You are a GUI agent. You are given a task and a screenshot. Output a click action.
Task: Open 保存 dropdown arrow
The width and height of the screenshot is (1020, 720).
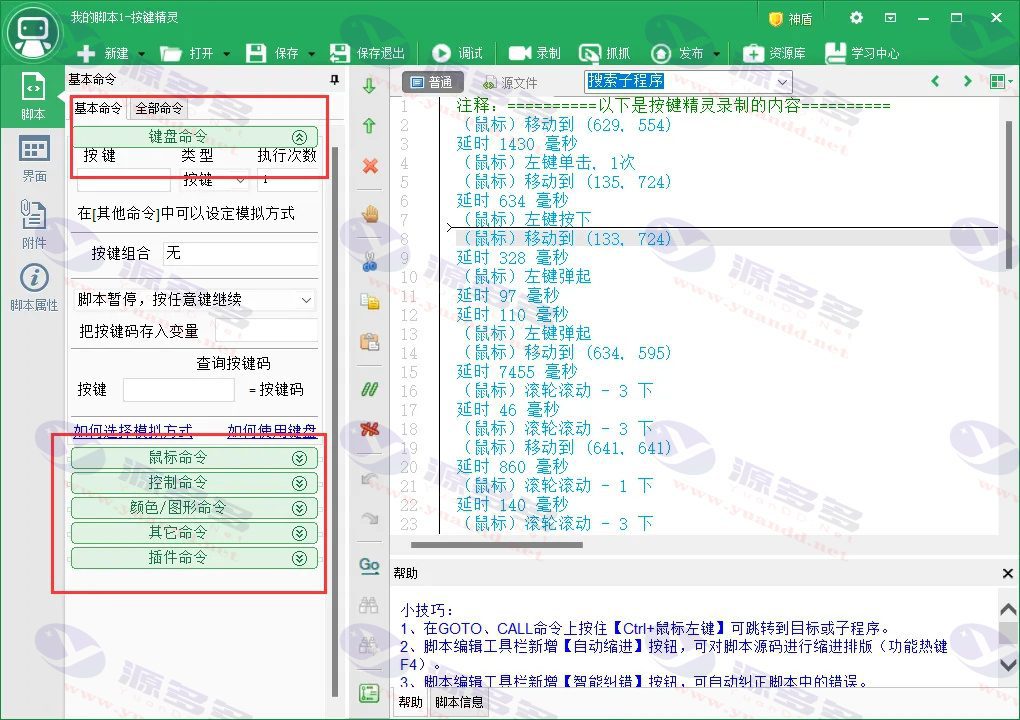(311, 54)
